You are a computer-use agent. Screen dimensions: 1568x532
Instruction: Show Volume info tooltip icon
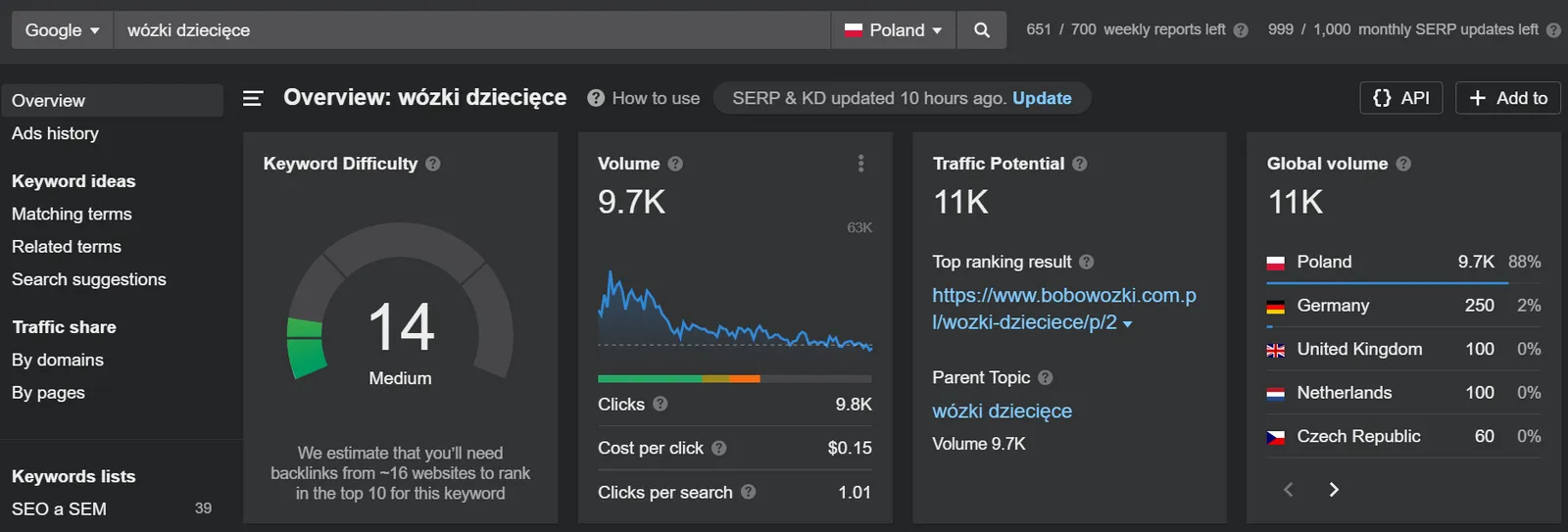[x=675, y=164]
